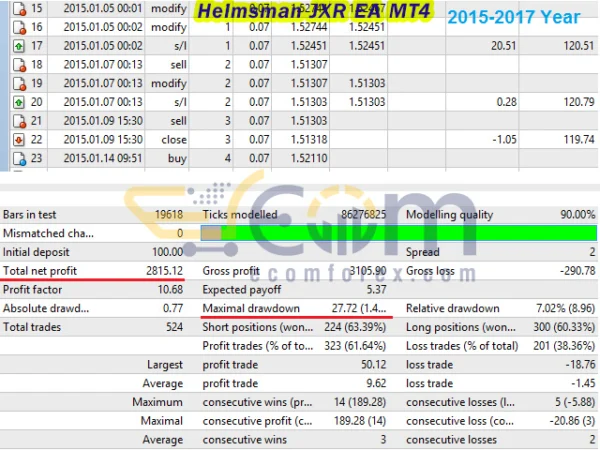Image resolution: width=600 pixels, height=450 pixels.
Task: Click the 'close' type cell in row 22
Action: click(x=174, y=140)
